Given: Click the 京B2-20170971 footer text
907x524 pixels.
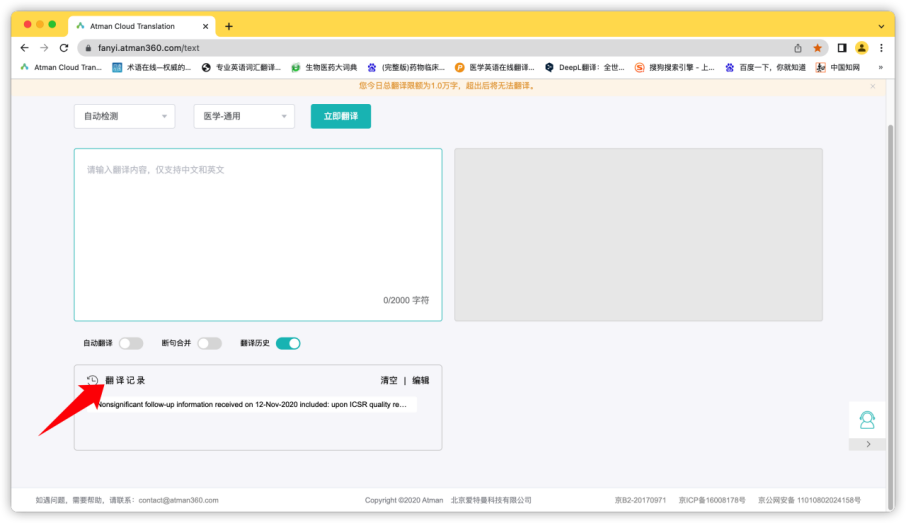Looking at the screenshot, I should point(640,500).
